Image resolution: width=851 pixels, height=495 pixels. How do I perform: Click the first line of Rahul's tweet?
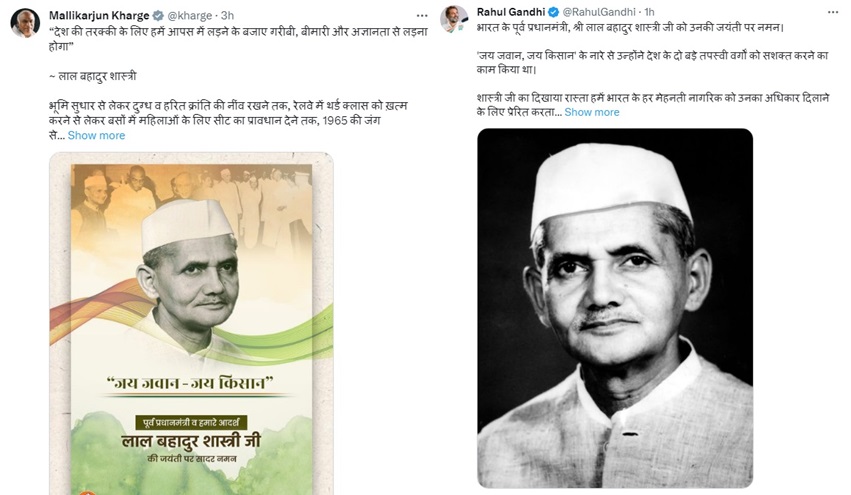point(630,27)
